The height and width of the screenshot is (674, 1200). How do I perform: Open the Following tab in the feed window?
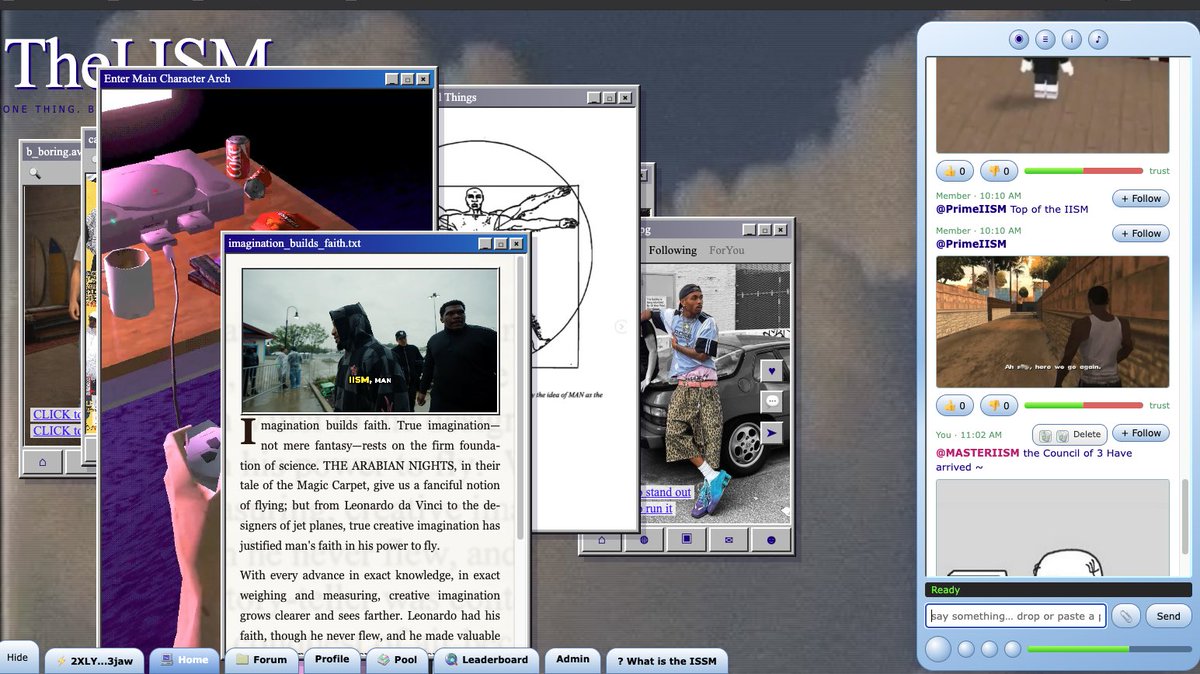click(672, 250)
